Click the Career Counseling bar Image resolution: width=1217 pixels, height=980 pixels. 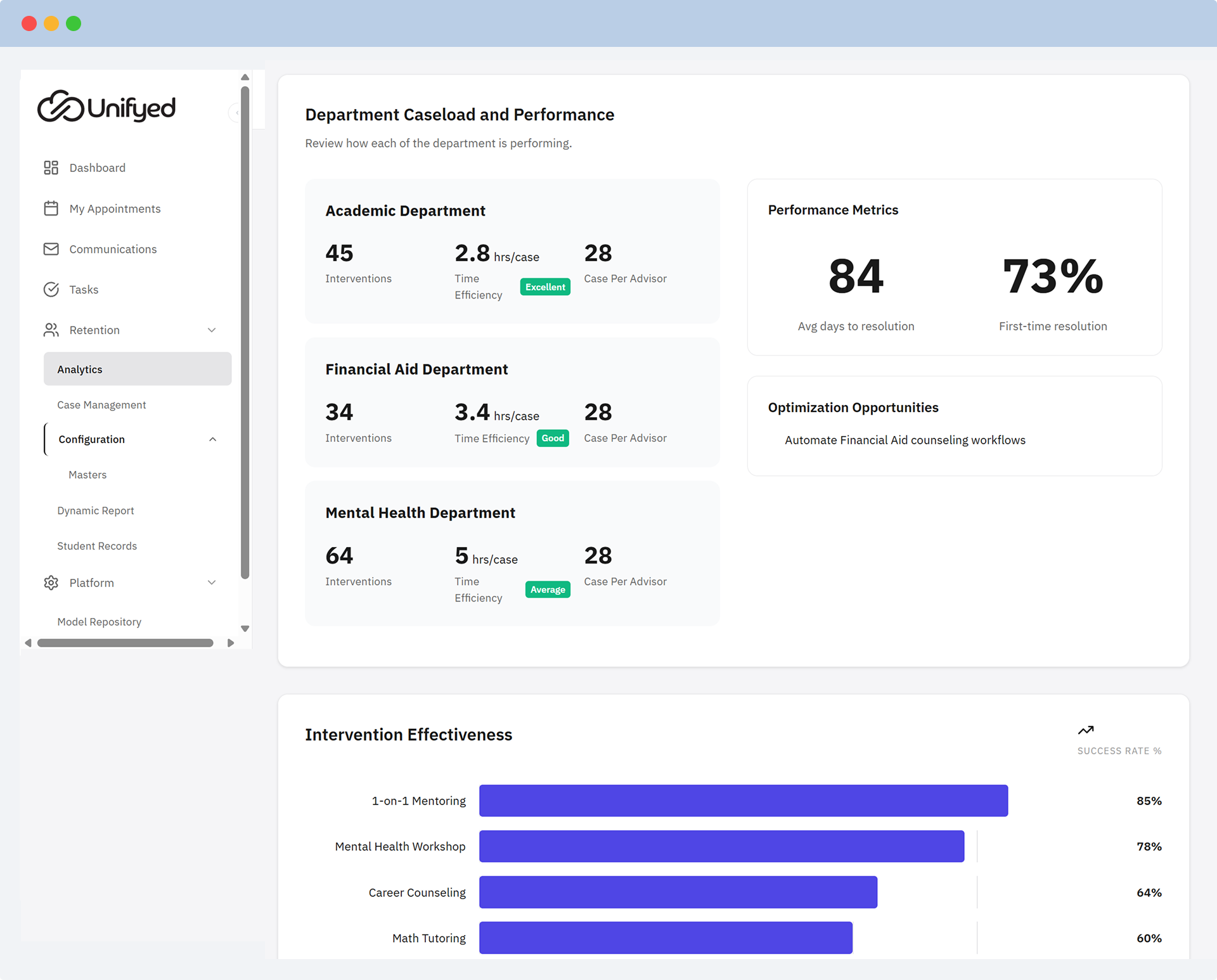[x=678, y=893]
